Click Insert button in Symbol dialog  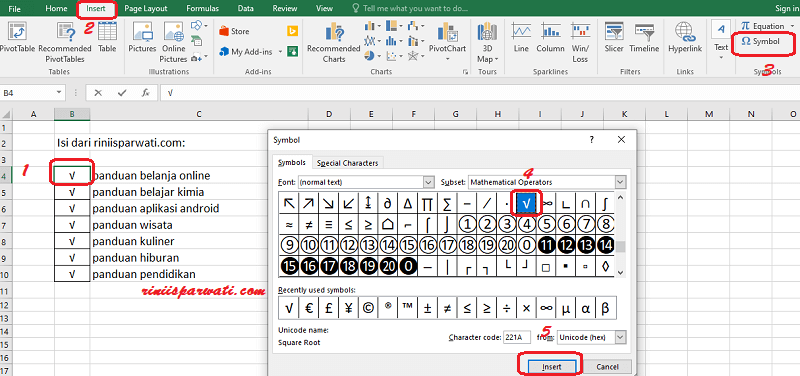coord(551,366)
